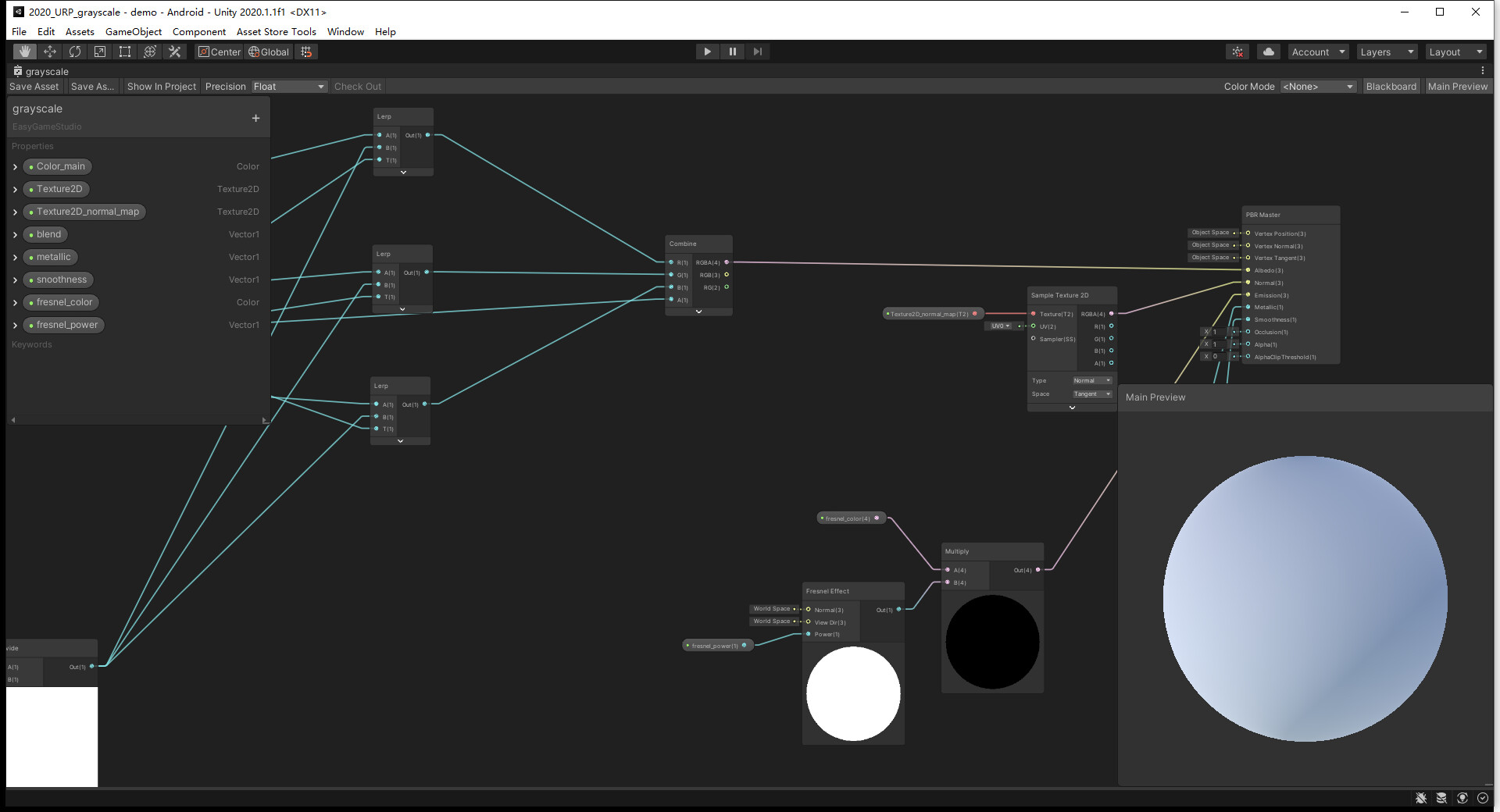This screenshot has width=1500, height=812.
Task: Click the Save Asset button
Action: 33,86
